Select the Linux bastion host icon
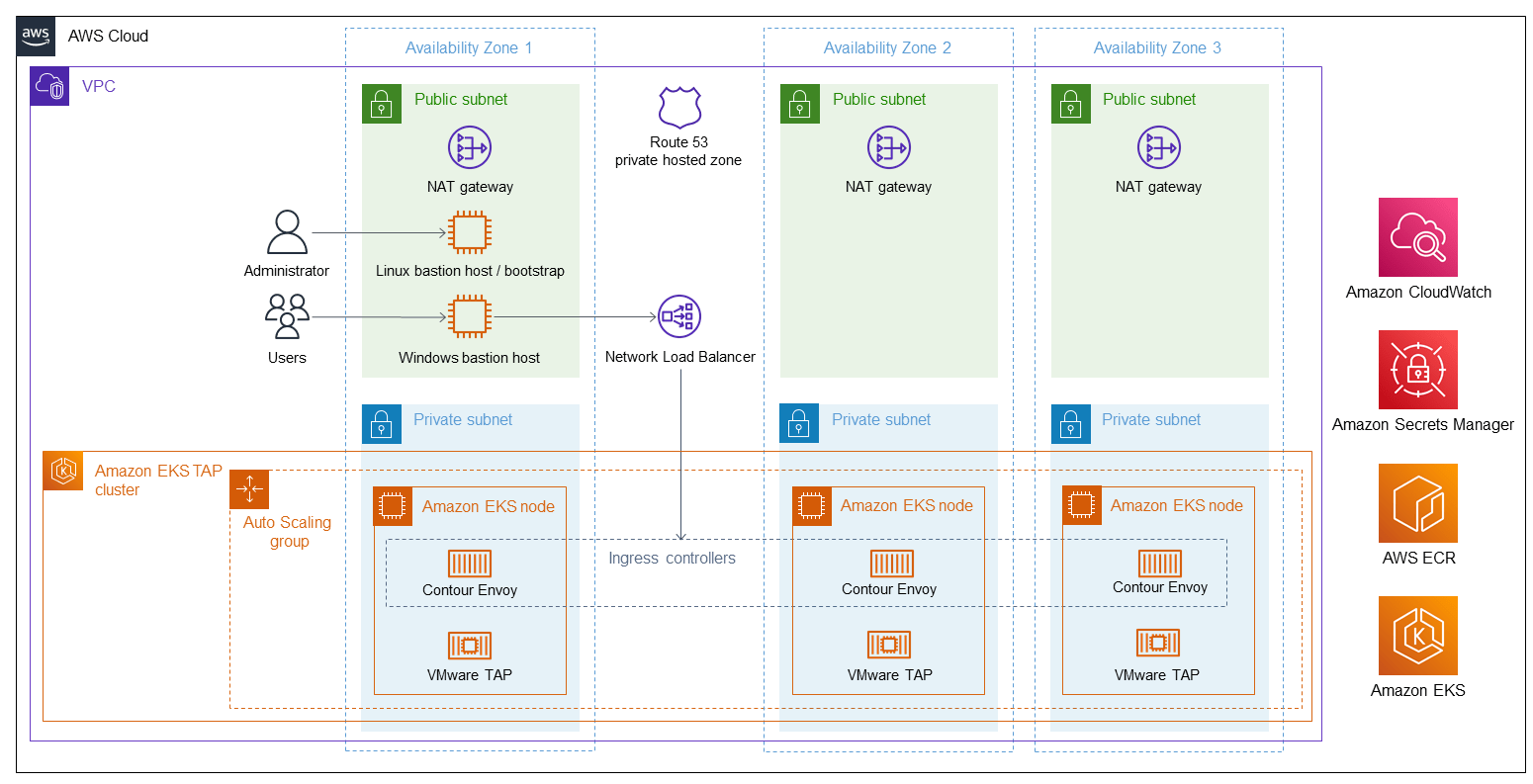This screenshot has width=1533, height=784. click(x=470, y=232)
